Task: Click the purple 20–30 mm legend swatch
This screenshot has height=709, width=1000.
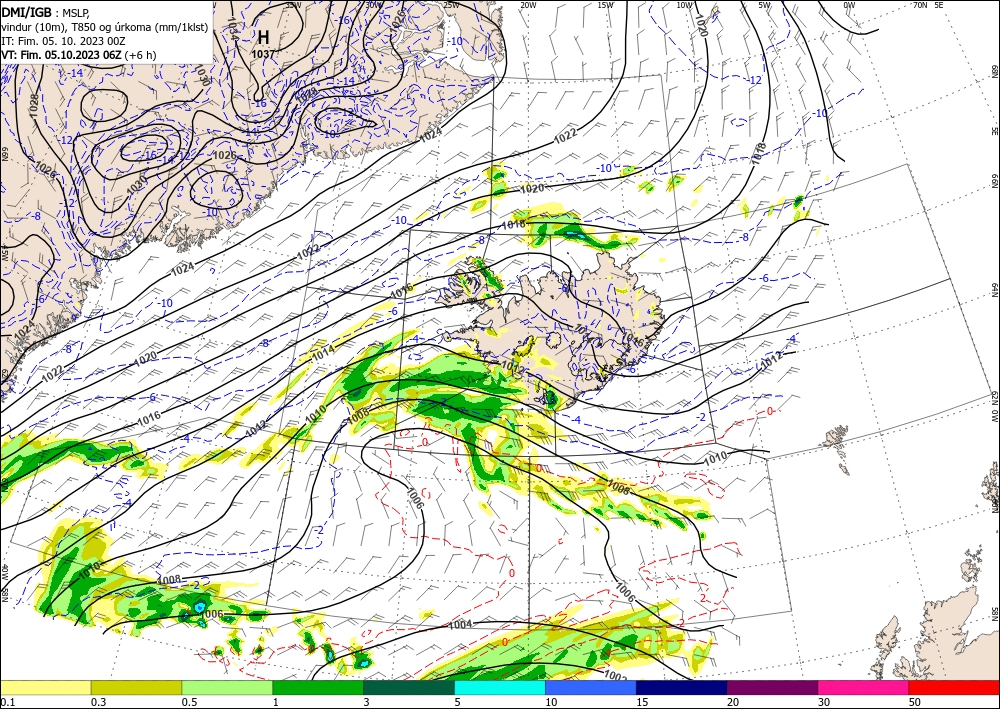Action: pyautogui.click(x=772, y=687)
